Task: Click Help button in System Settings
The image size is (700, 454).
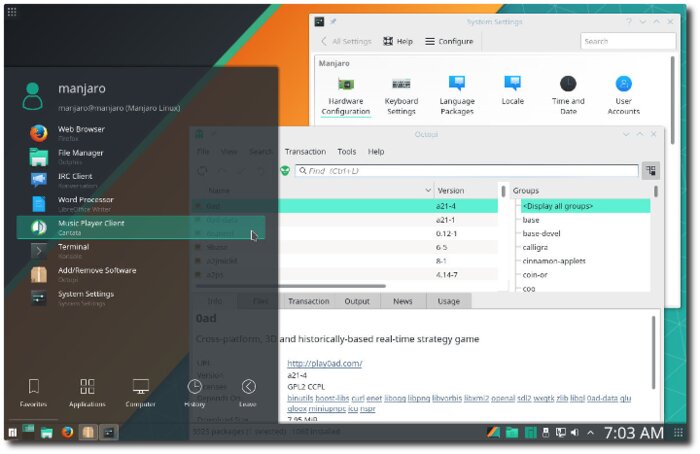Action: [x=398, y=41]
